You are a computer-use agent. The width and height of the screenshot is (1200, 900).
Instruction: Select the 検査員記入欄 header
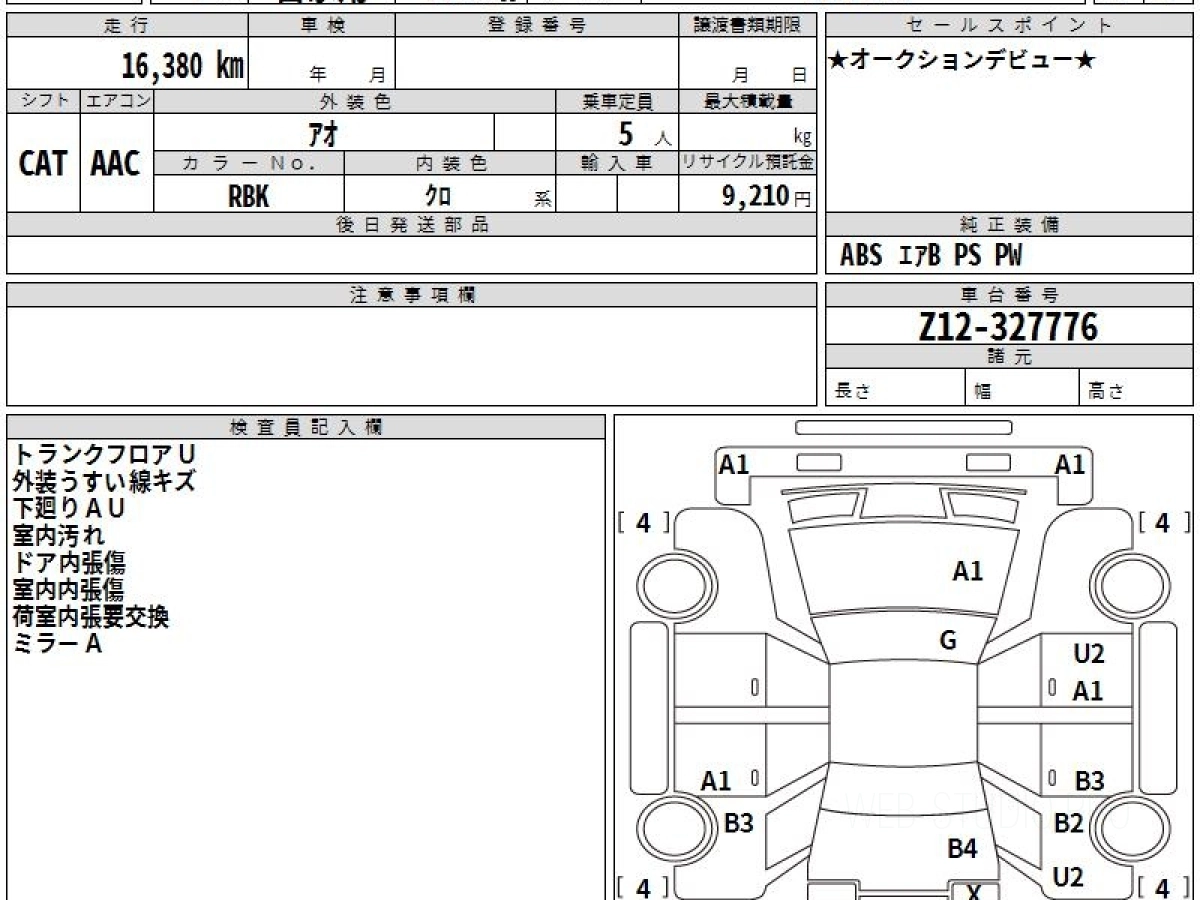306,427
